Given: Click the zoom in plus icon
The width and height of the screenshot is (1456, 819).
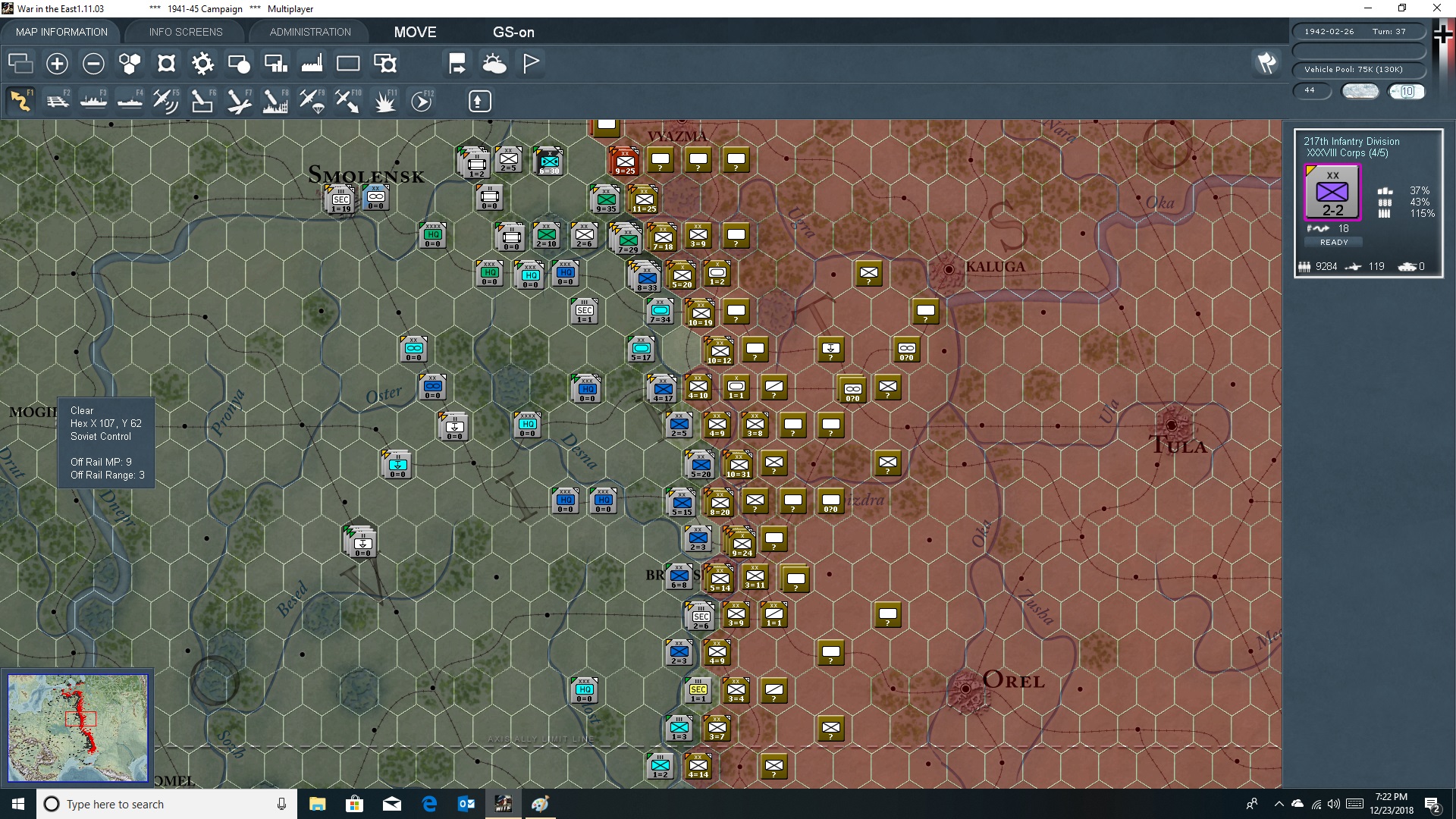Looking at the screenshot, I should 57,64.
